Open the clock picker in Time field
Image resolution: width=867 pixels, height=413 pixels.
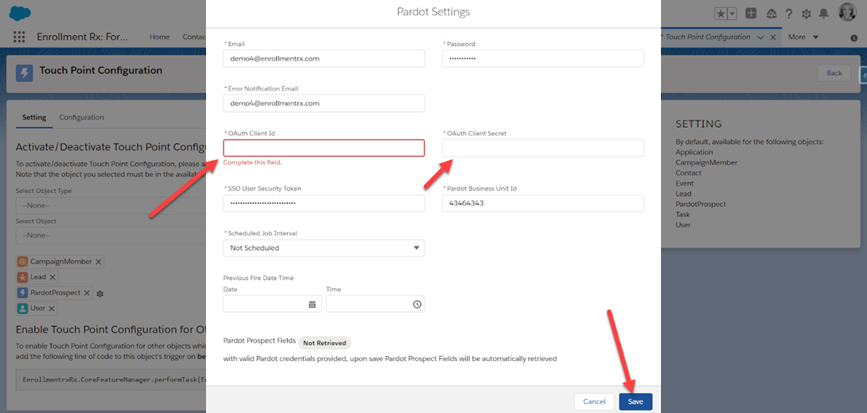point(417,304)
